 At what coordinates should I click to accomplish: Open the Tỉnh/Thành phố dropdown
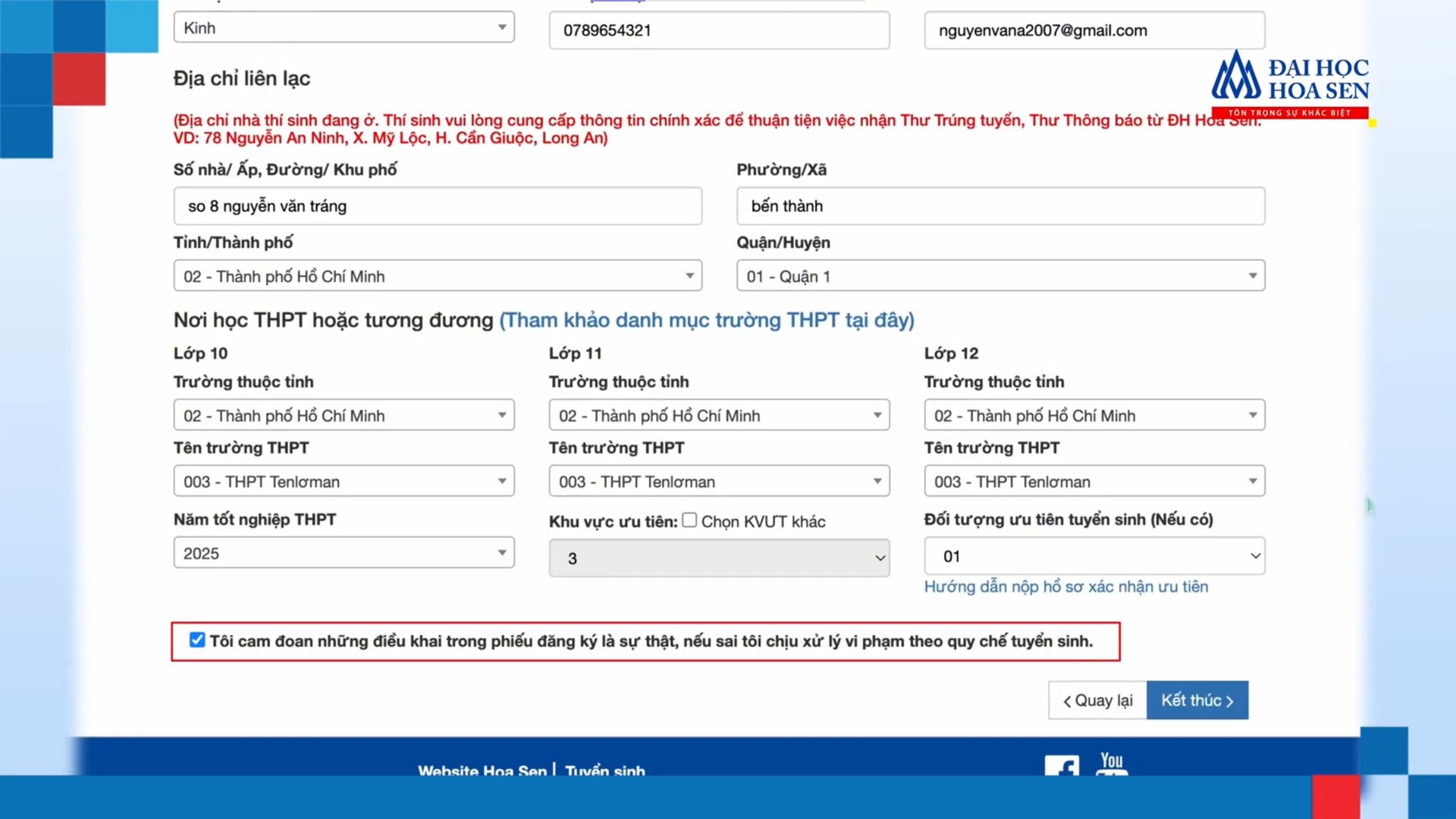(438, 276)
